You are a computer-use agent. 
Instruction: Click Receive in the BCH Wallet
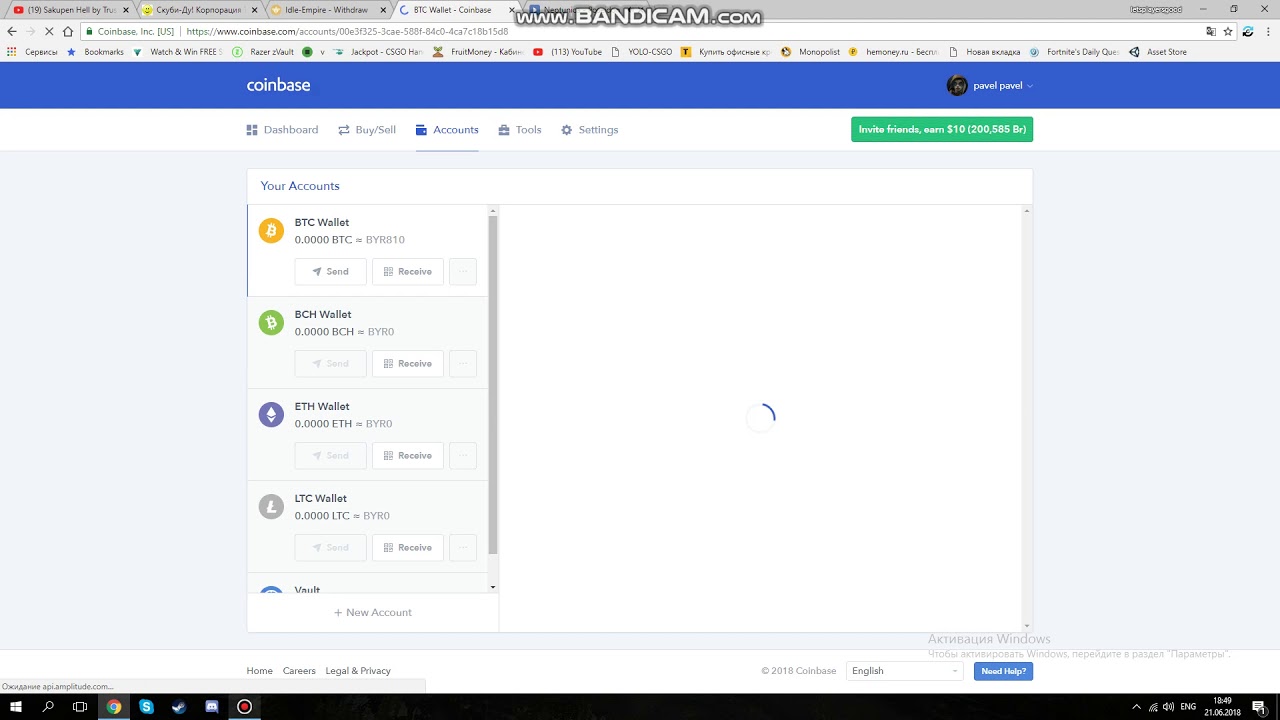408,364
